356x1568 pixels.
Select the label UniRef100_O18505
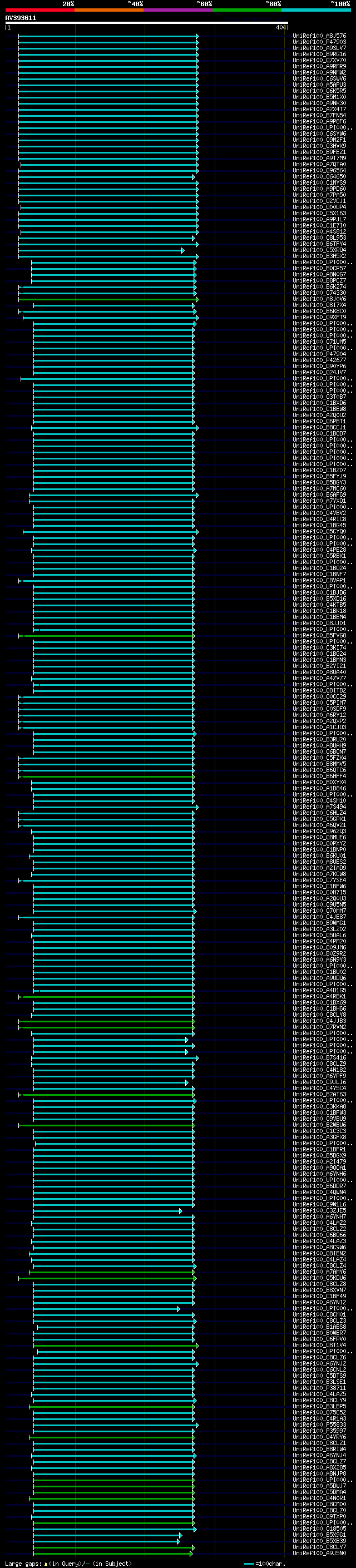click(x=319, y=1529)
